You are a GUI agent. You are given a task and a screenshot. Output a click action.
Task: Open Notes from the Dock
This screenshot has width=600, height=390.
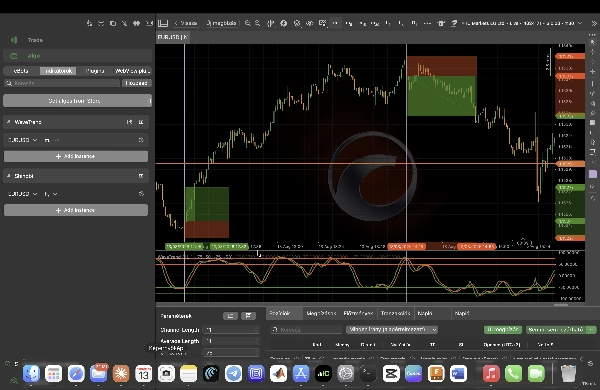[x=188, y=373]
